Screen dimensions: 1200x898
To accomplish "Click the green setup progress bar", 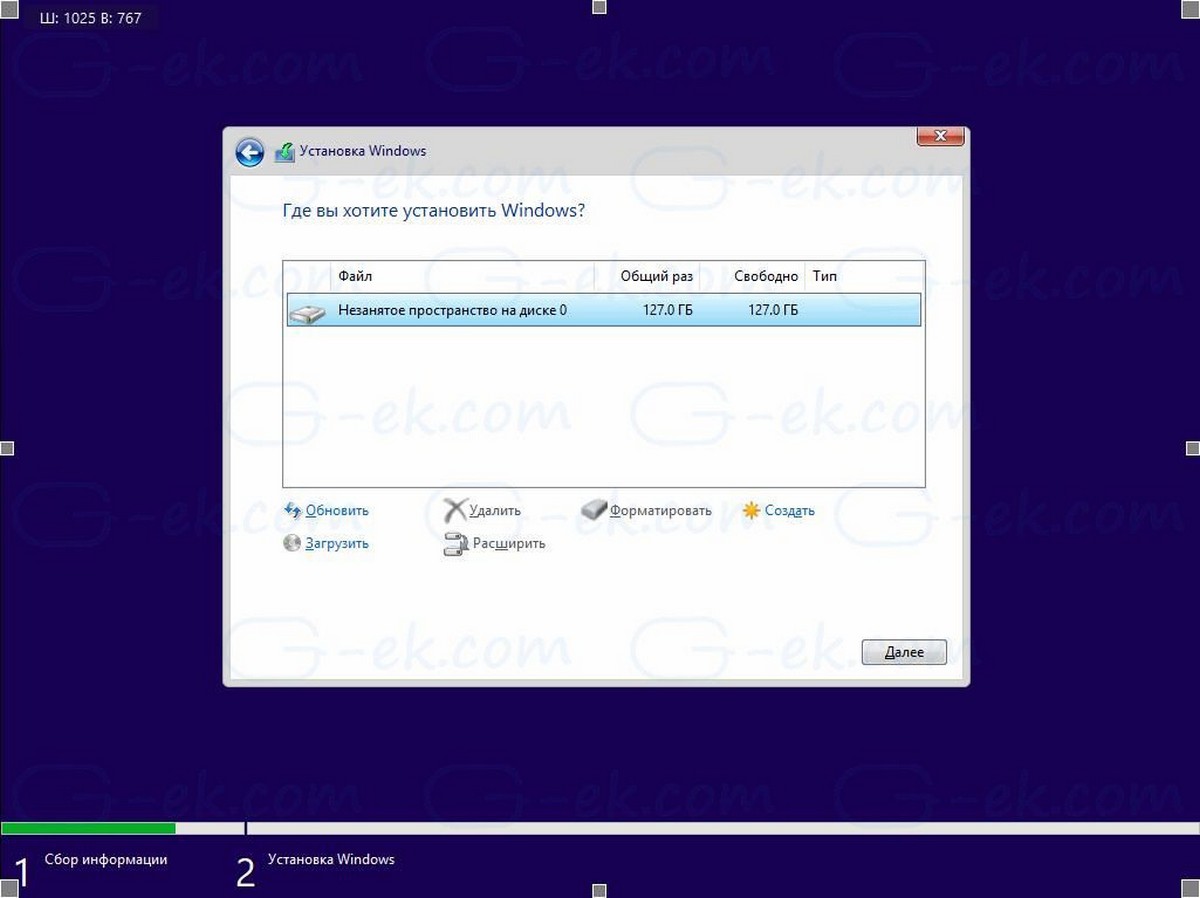I will point(88,828).
